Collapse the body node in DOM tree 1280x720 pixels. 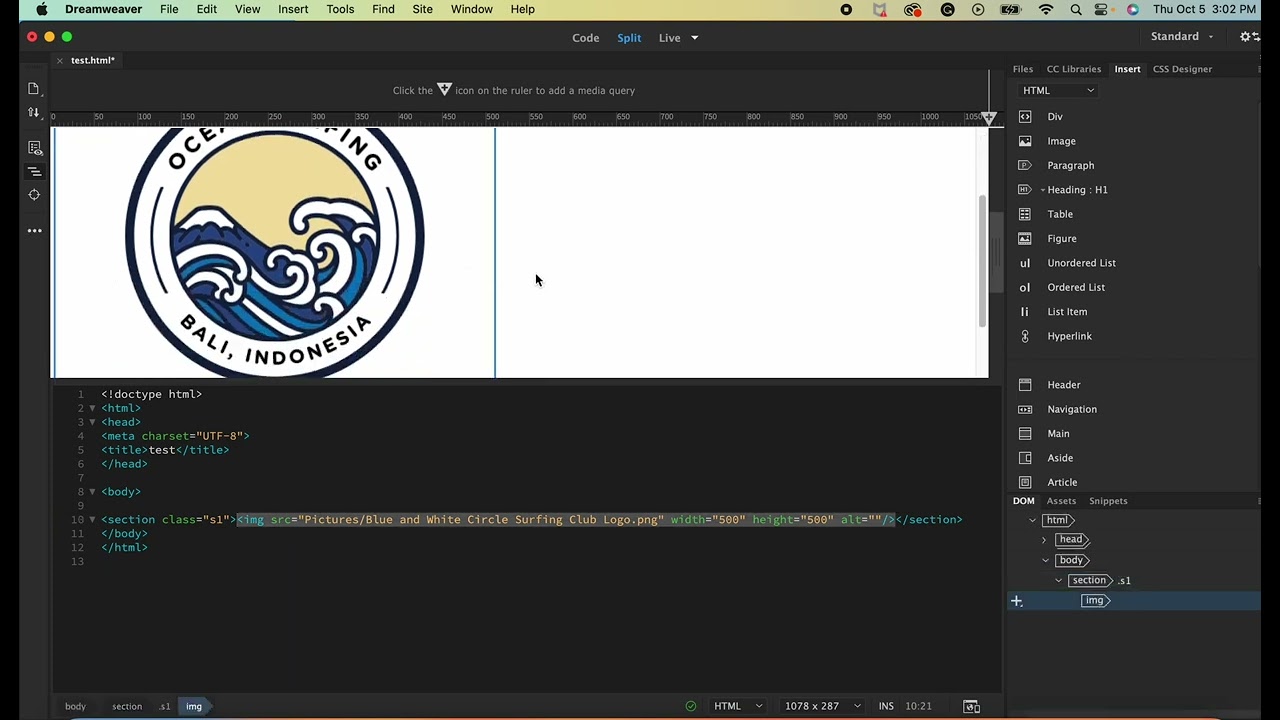(x=1046, y=560)
